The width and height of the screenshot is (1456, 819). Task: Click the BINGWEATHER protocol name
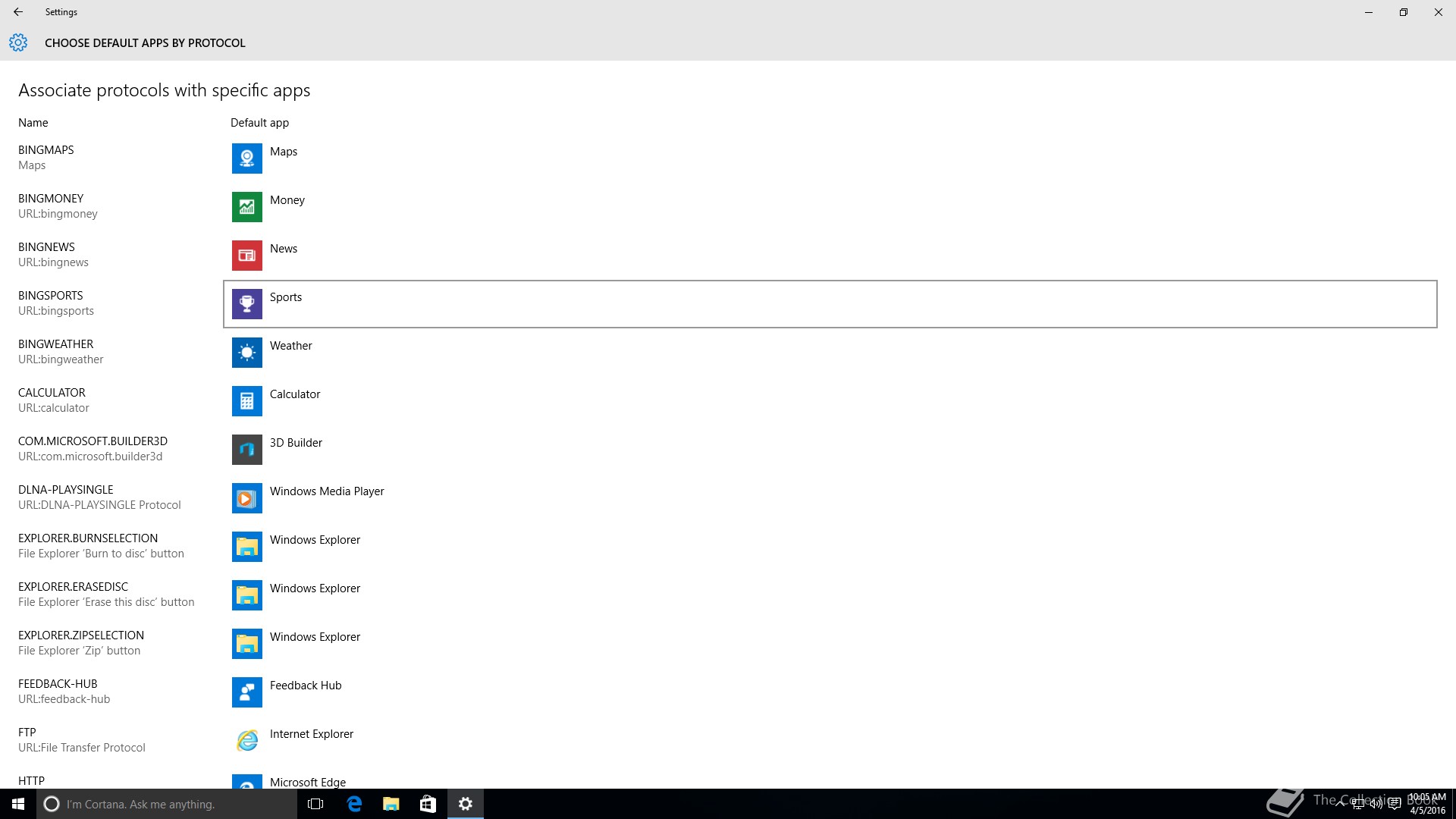(x=56, y=344)
